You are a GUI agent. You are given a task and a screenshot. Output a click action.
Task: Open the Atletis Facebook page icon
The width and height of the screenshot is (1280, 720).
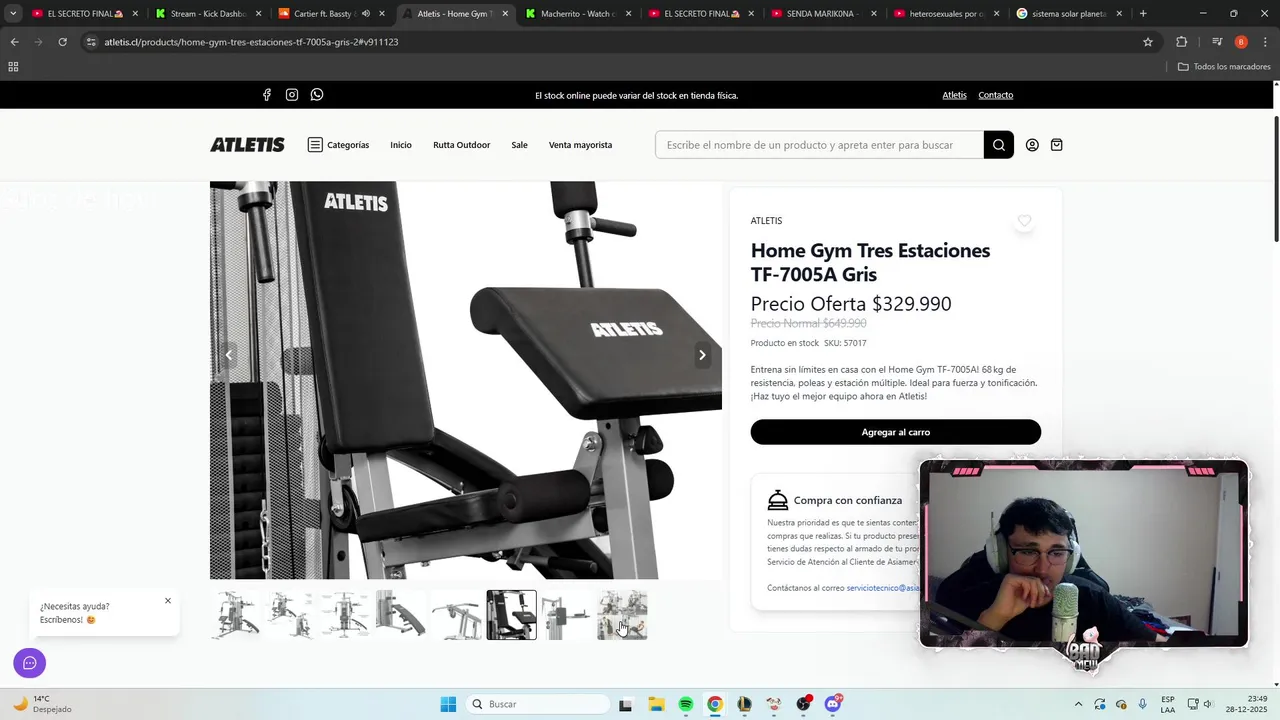point(267,95)
